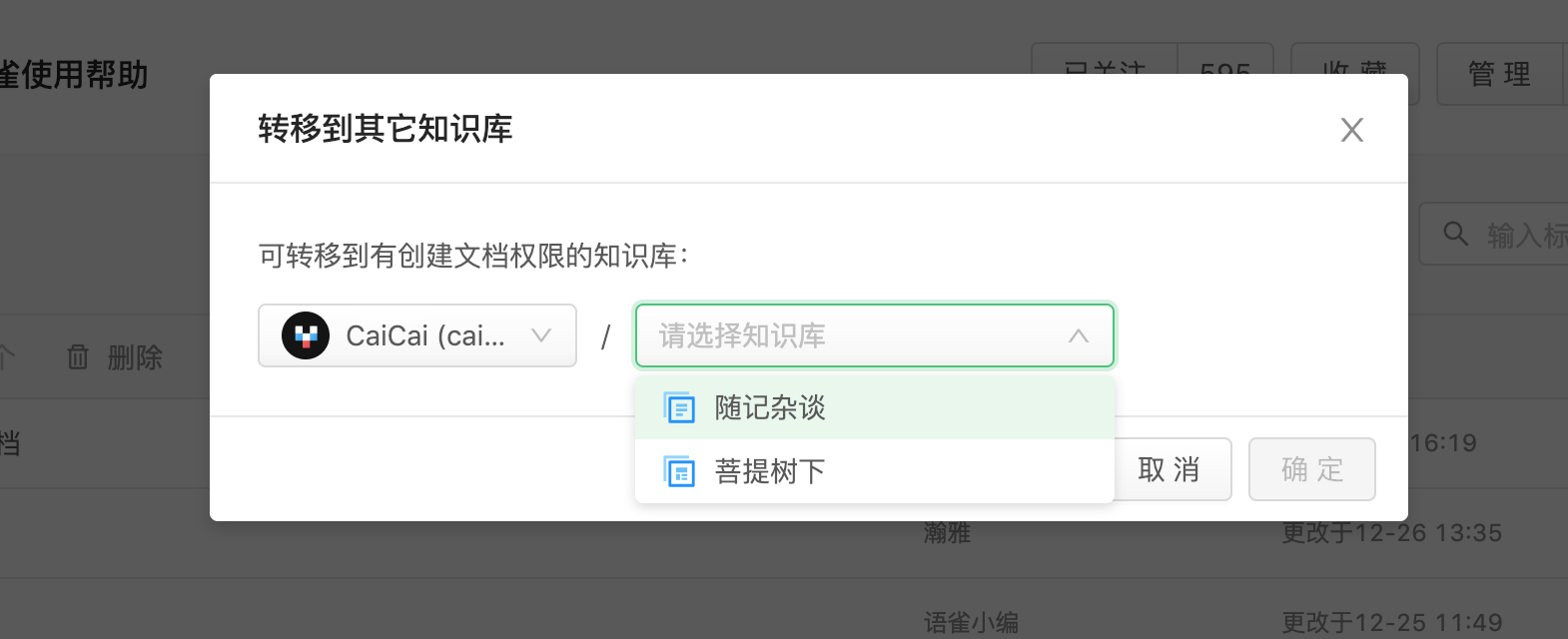The image size is (1568, 639).
Task: Expand the CaiCai owner dropdown chevron
Action: pos(541,335)
